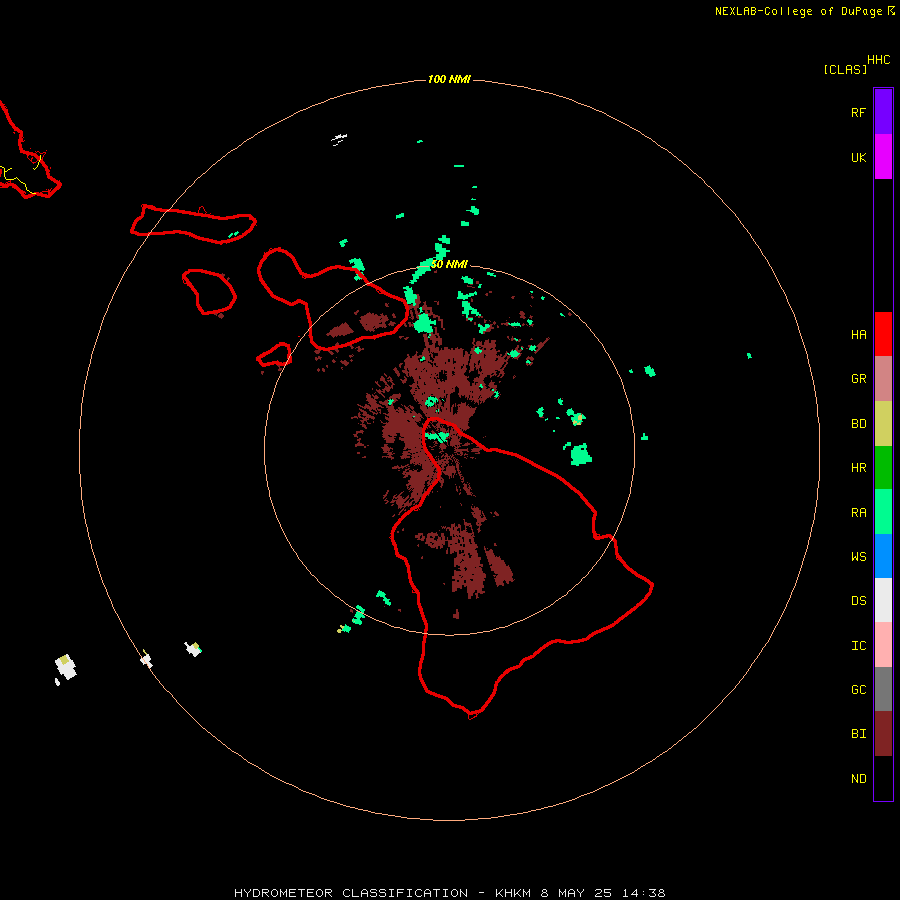Viewport: 900px width, 900px height.
Task: Click the BI dark red legend swatch
Action: pyautogui.click(x=883, y=734)
